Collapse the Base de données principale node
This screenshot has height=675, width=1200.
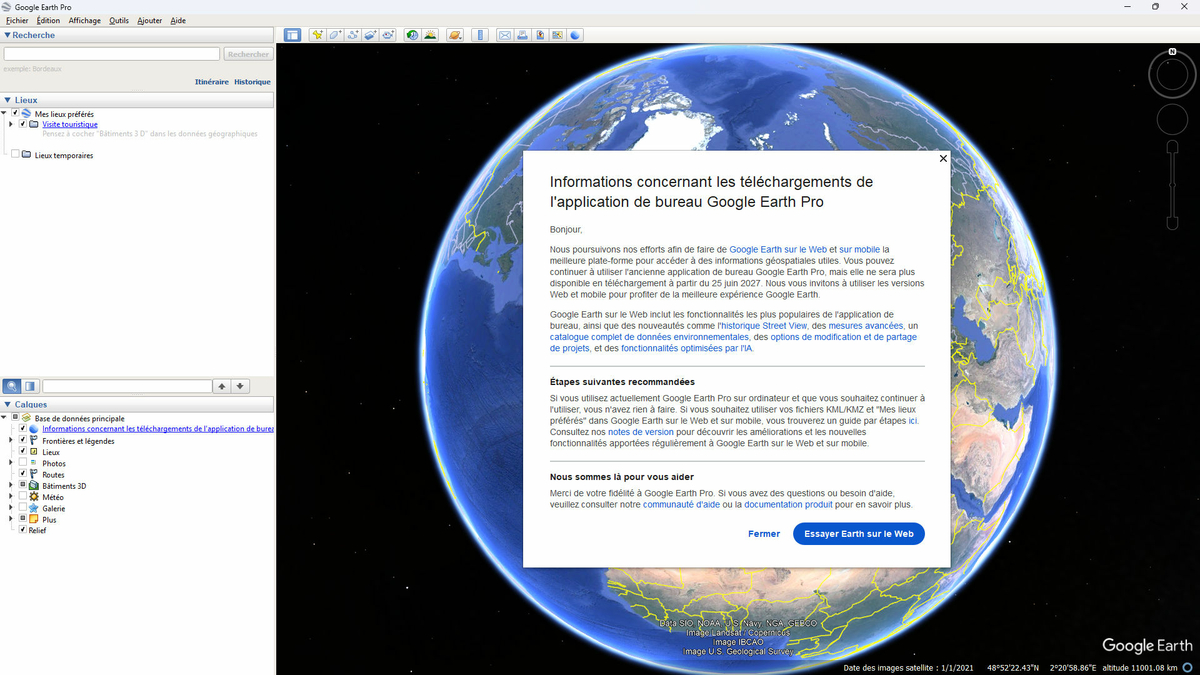tap(4, 418)
